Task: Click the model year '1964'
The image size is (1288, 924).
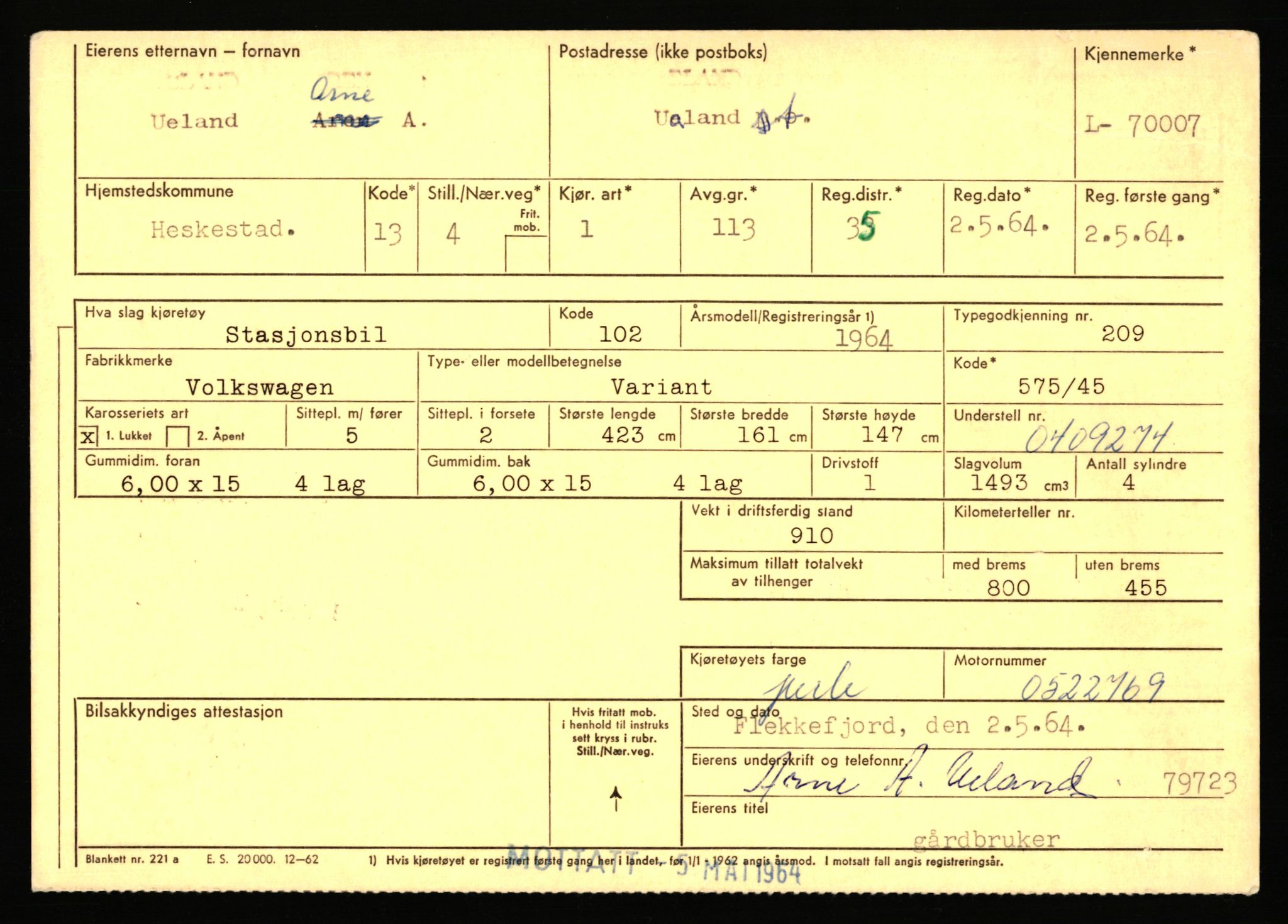Action: pos(863,339)
